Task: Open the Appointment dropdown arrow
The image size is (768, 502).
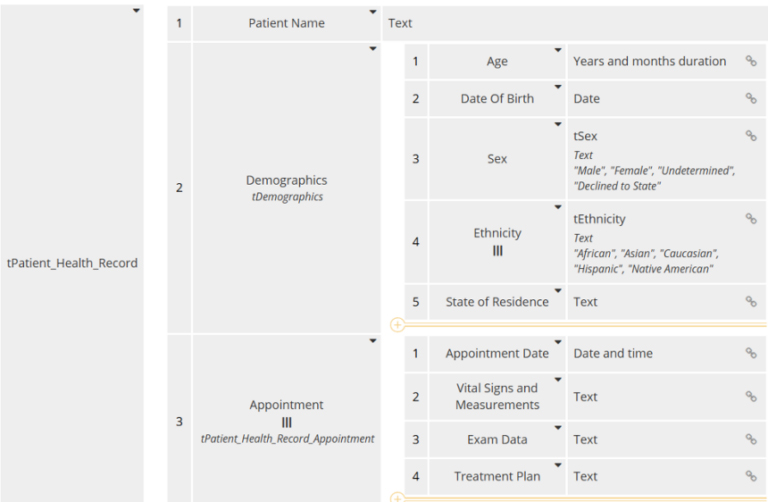Action: (x=373, y=341)
